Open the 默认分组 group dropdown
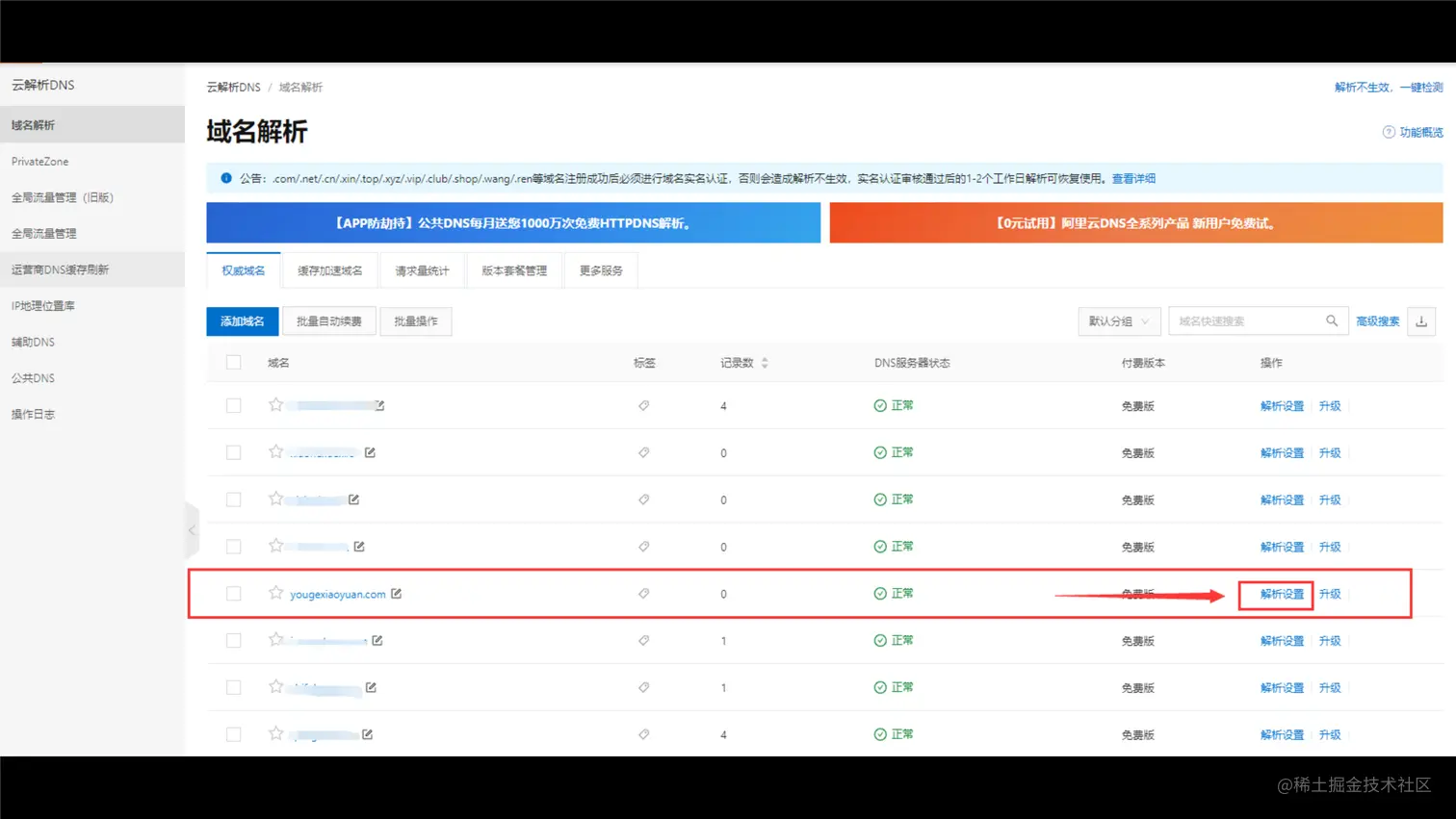The width and height of the screenshot is (1456, 819). (1118, 320)
